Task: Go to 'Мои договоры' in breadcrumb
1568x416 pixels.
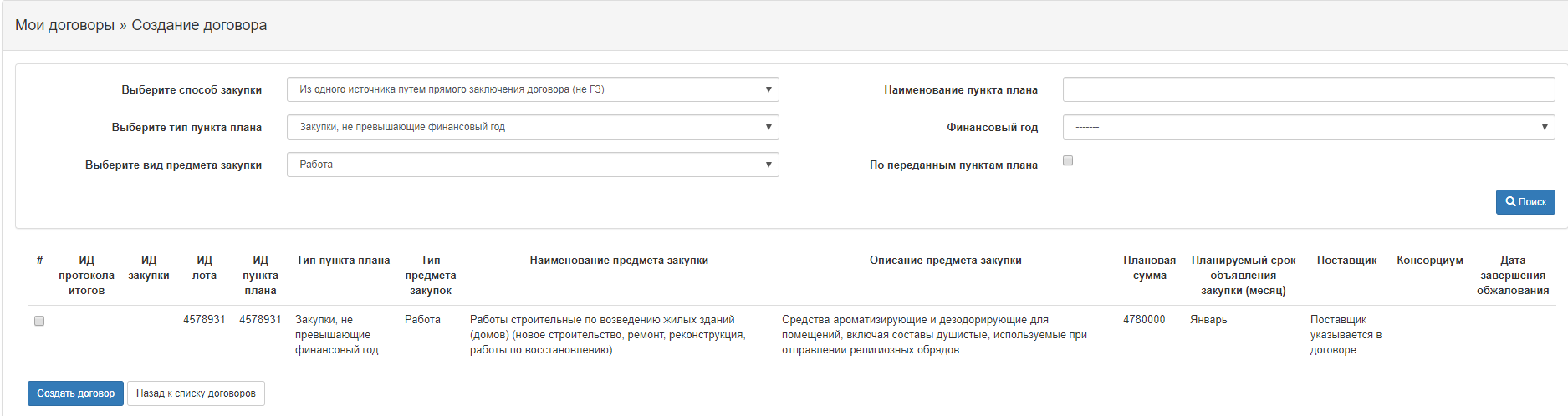Action: point(64,25)
